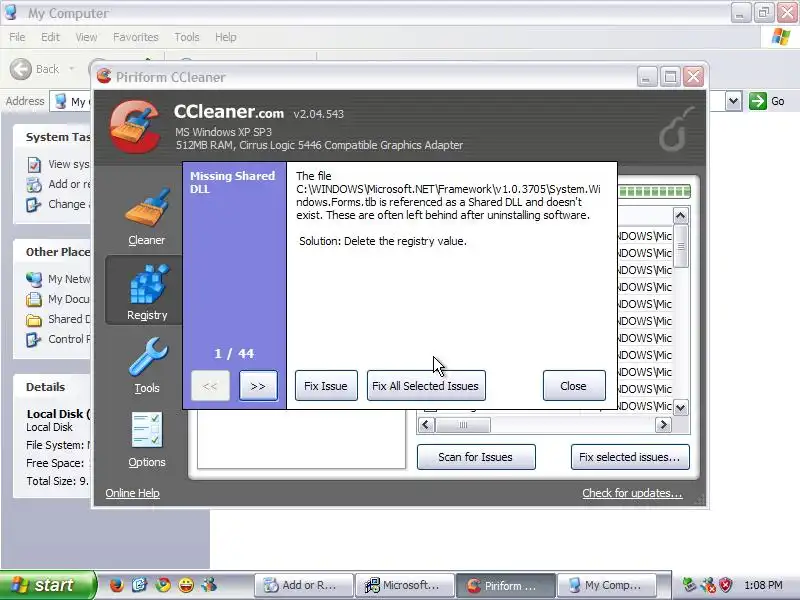Click smiley face quick launch icon

186,585
